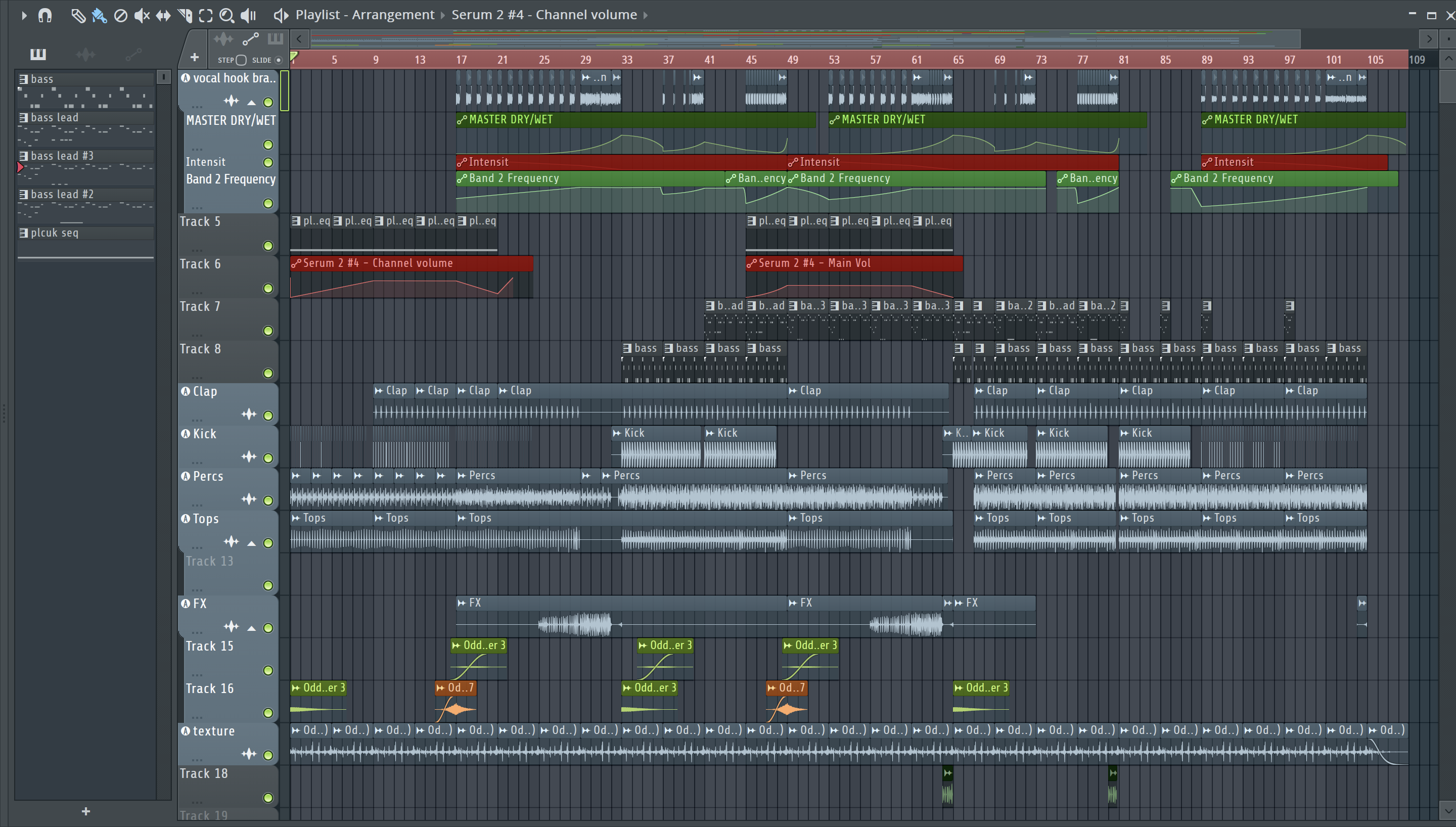Viewport: 1456px width, 827px height.
Task: Click the audio waveform icon above STEP
Action: pos(223,39)
